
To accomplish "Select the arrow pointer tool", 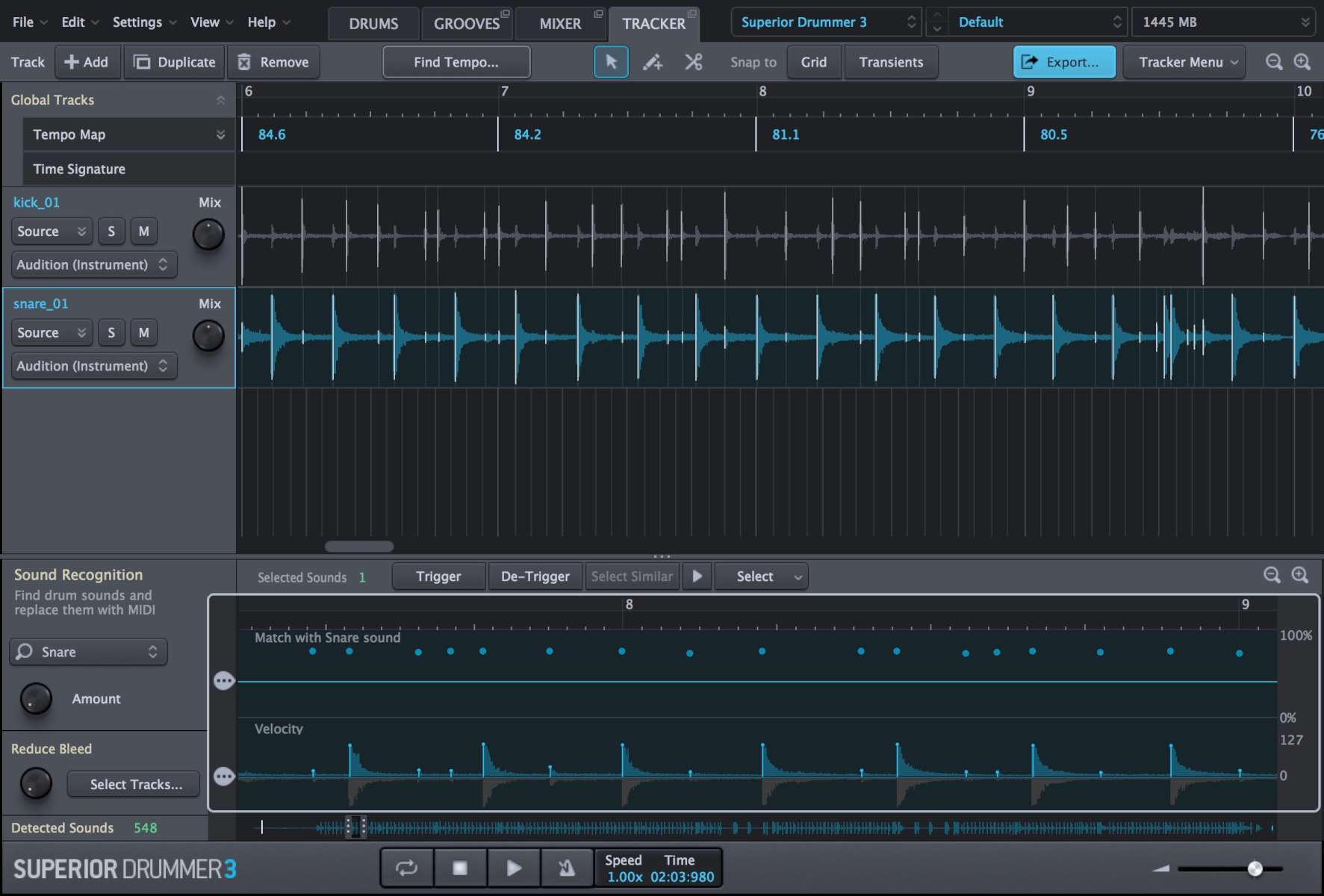I will click(611, 62).
